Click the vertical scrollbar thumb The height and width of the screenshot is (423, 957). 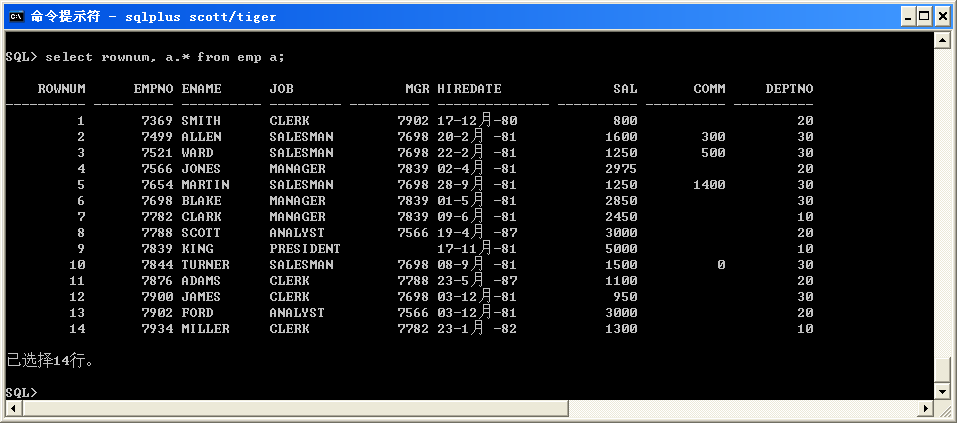point(942,369)
